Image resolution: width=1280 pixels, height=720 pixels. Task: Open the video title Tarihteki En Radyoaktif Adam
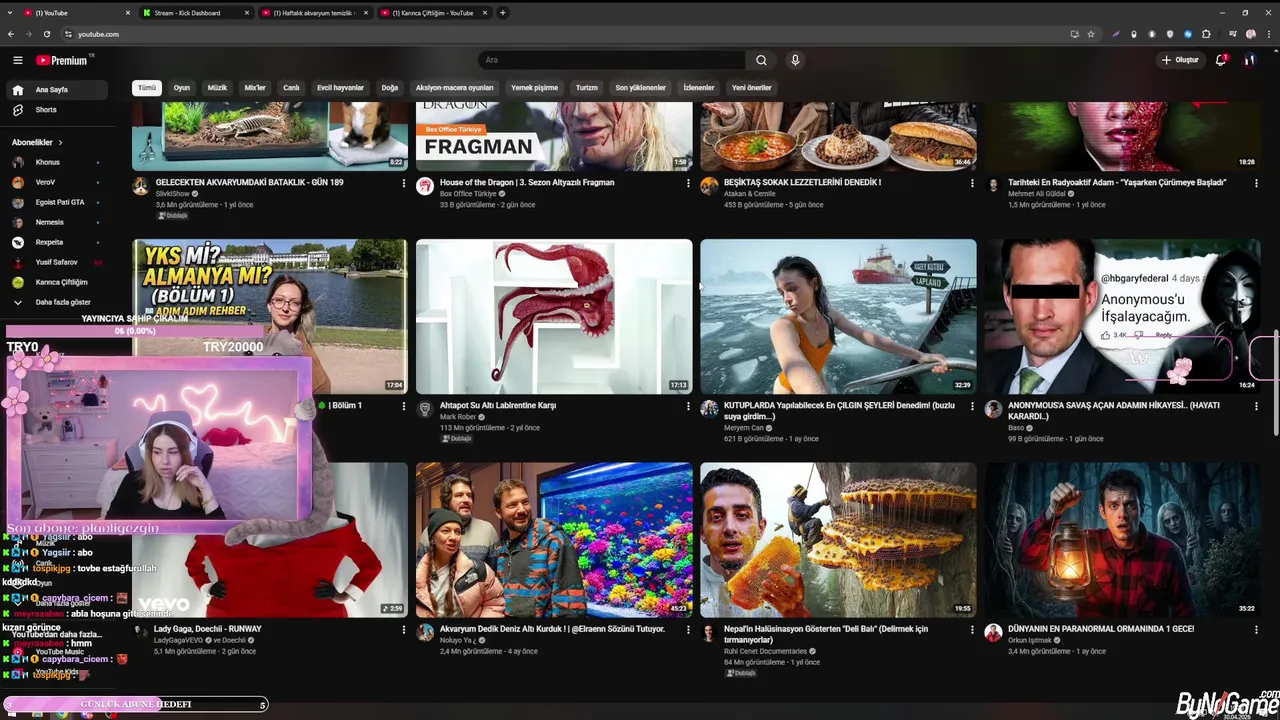click(x=1117, y=183)
